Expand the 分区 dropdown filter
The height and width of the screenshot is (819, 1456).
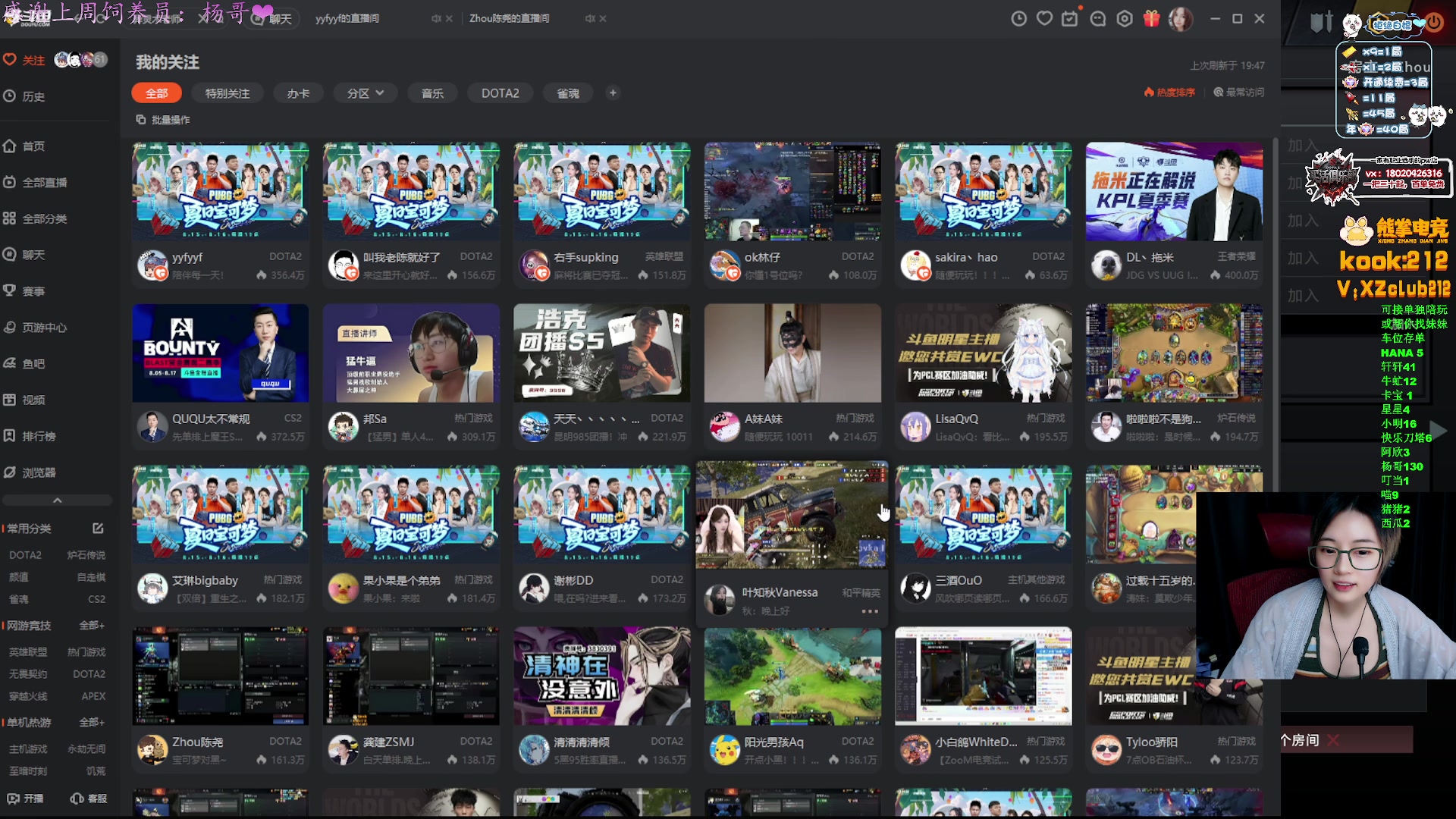click(x=366, y=93)
